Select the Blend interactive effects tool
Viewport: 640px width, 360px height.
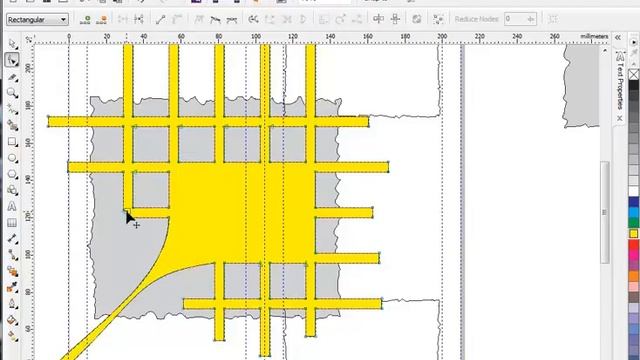click(12, 271)
